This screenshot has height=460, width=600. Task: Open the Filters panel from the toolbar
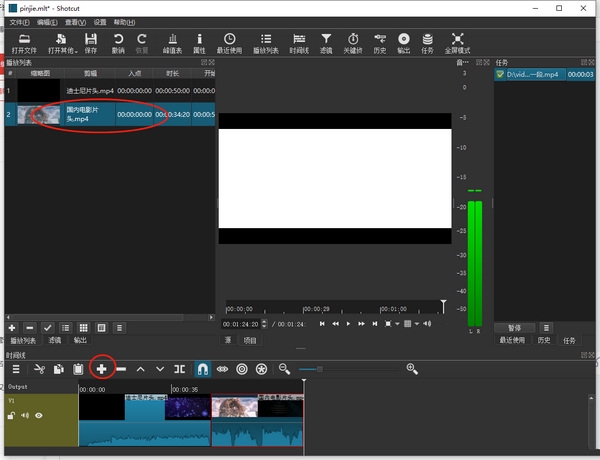(326, 38)
